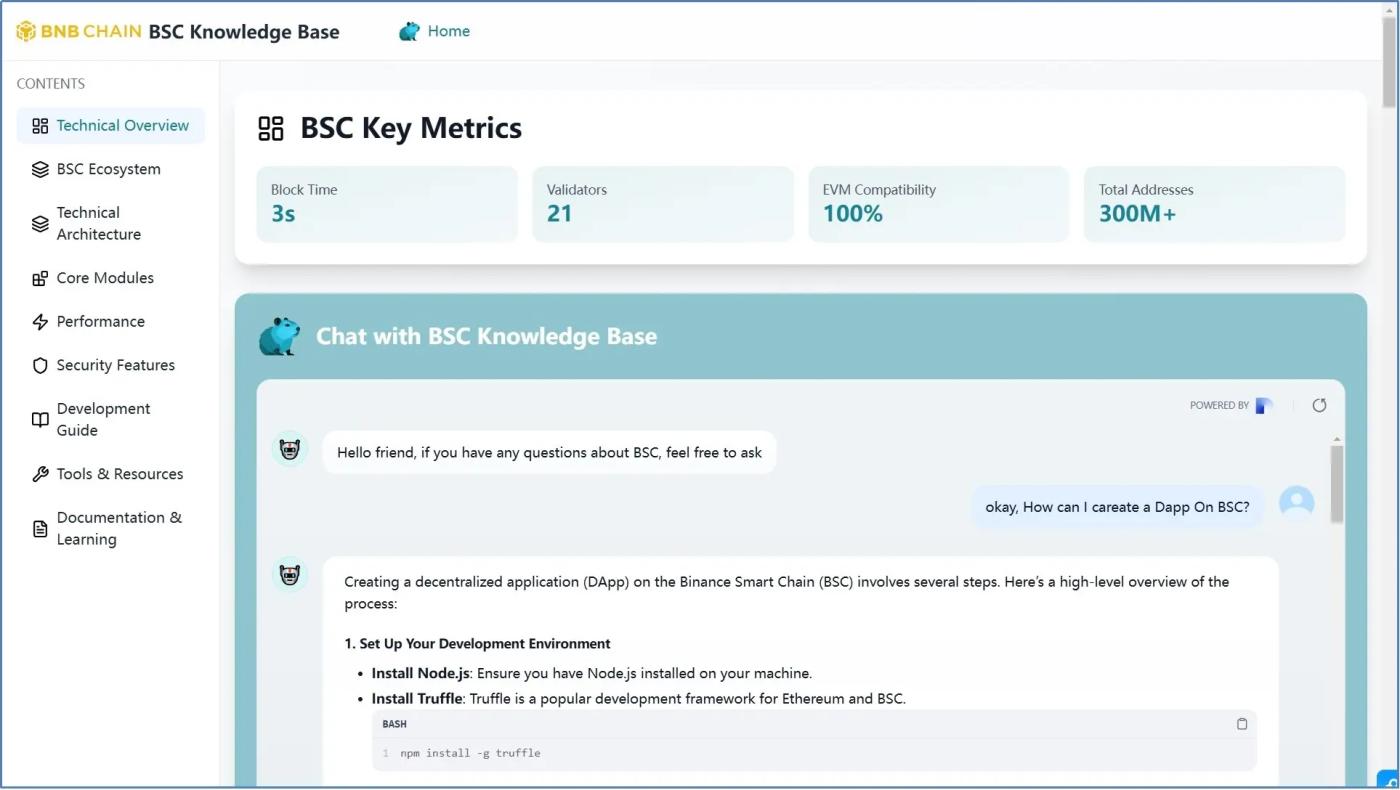
Task: Click the Development Guide book icon
Action: 40,420
